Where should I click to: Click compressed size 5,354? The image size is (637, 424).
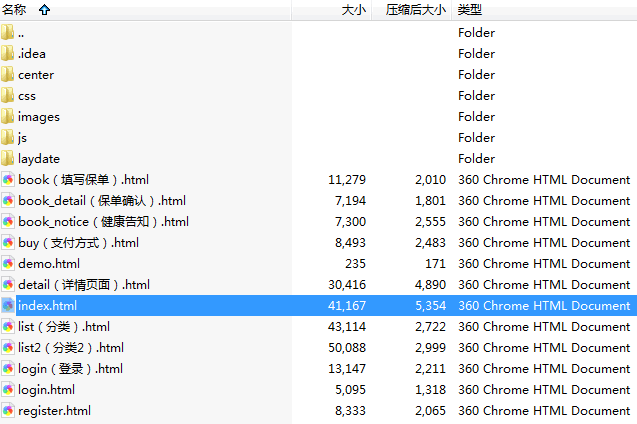coord(431,306)
